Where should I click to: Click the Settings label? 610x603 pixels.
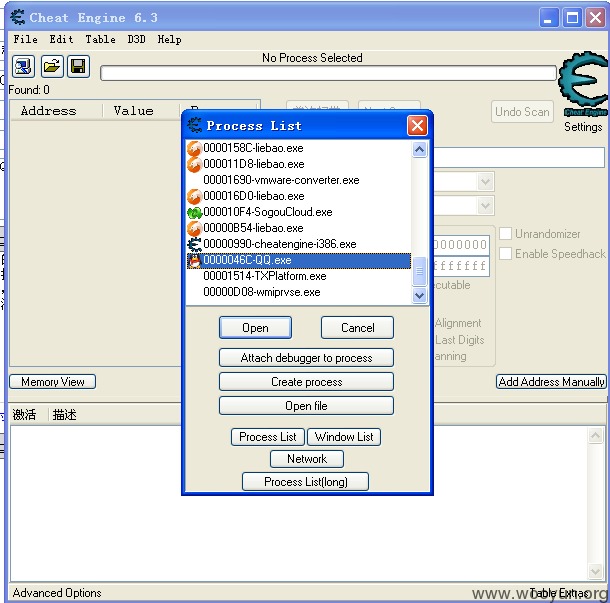(x=583, y=127)
